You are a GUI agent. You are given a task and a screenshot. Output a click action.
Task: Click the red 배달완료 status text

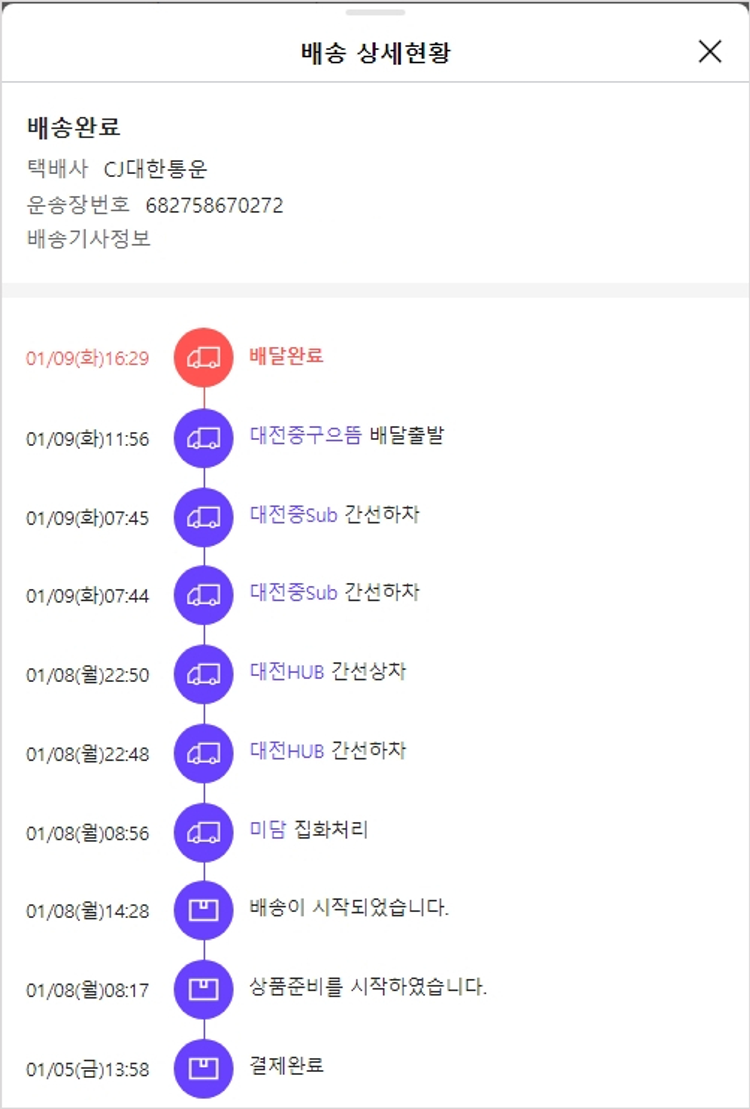pos(286,356)
